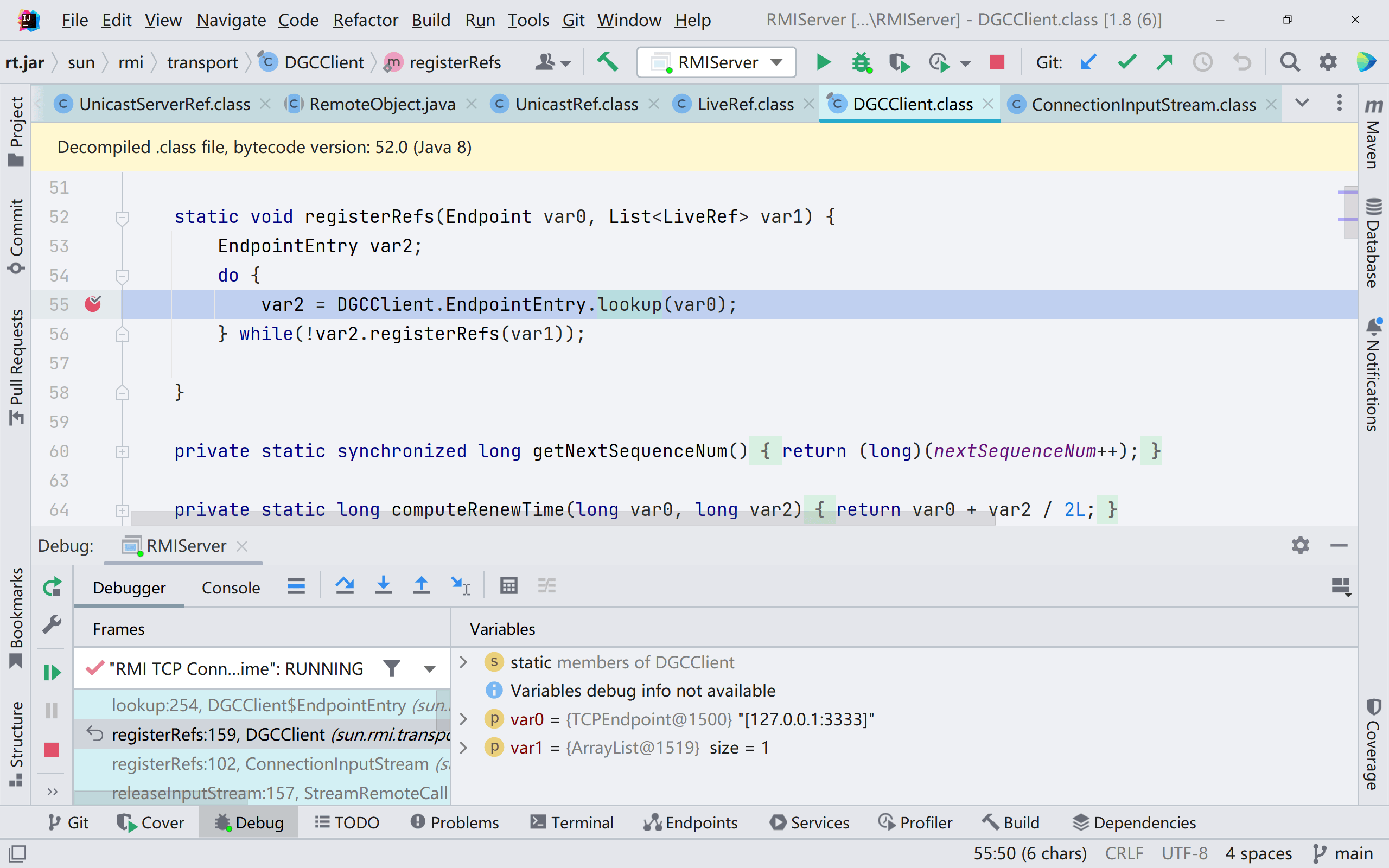This screenshot has height=868, width=1389.
Task: Toggle breakpoint on line 55
Action: 93,304
